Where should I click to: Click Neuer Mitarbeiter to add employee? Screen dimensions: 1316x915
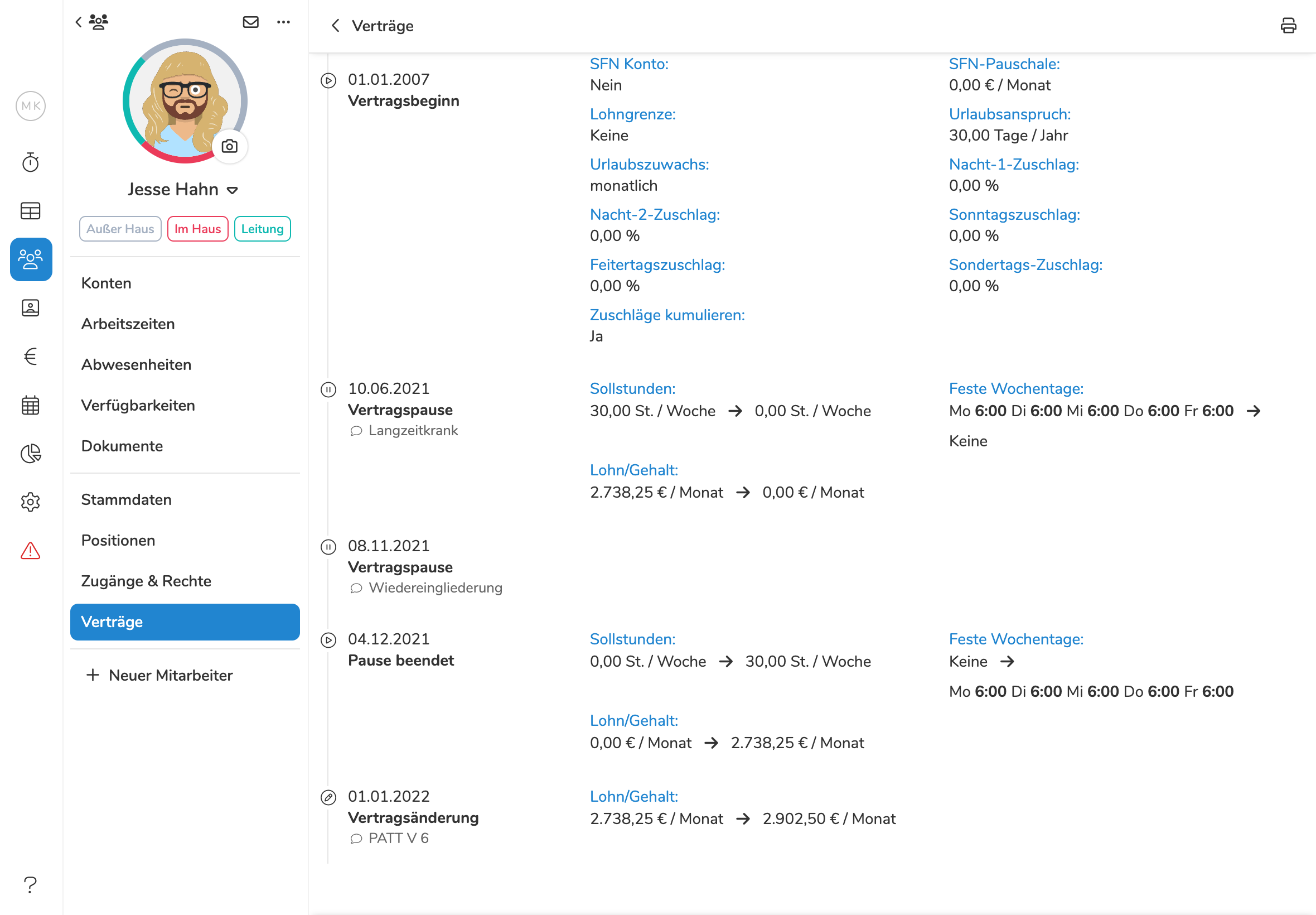tap(159, 675)
